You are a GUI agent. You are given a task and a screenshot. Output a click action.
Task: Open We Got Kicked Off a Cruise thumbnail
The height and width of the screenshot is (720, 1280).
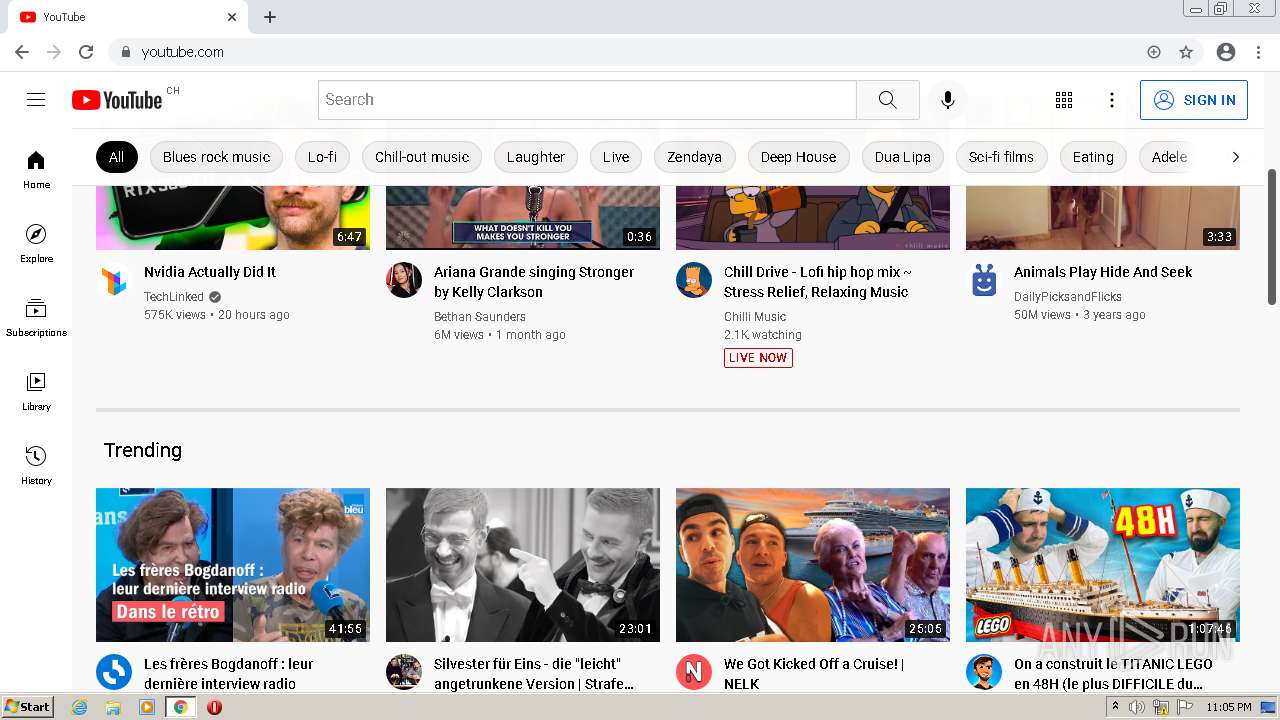[x=813, y=565]
